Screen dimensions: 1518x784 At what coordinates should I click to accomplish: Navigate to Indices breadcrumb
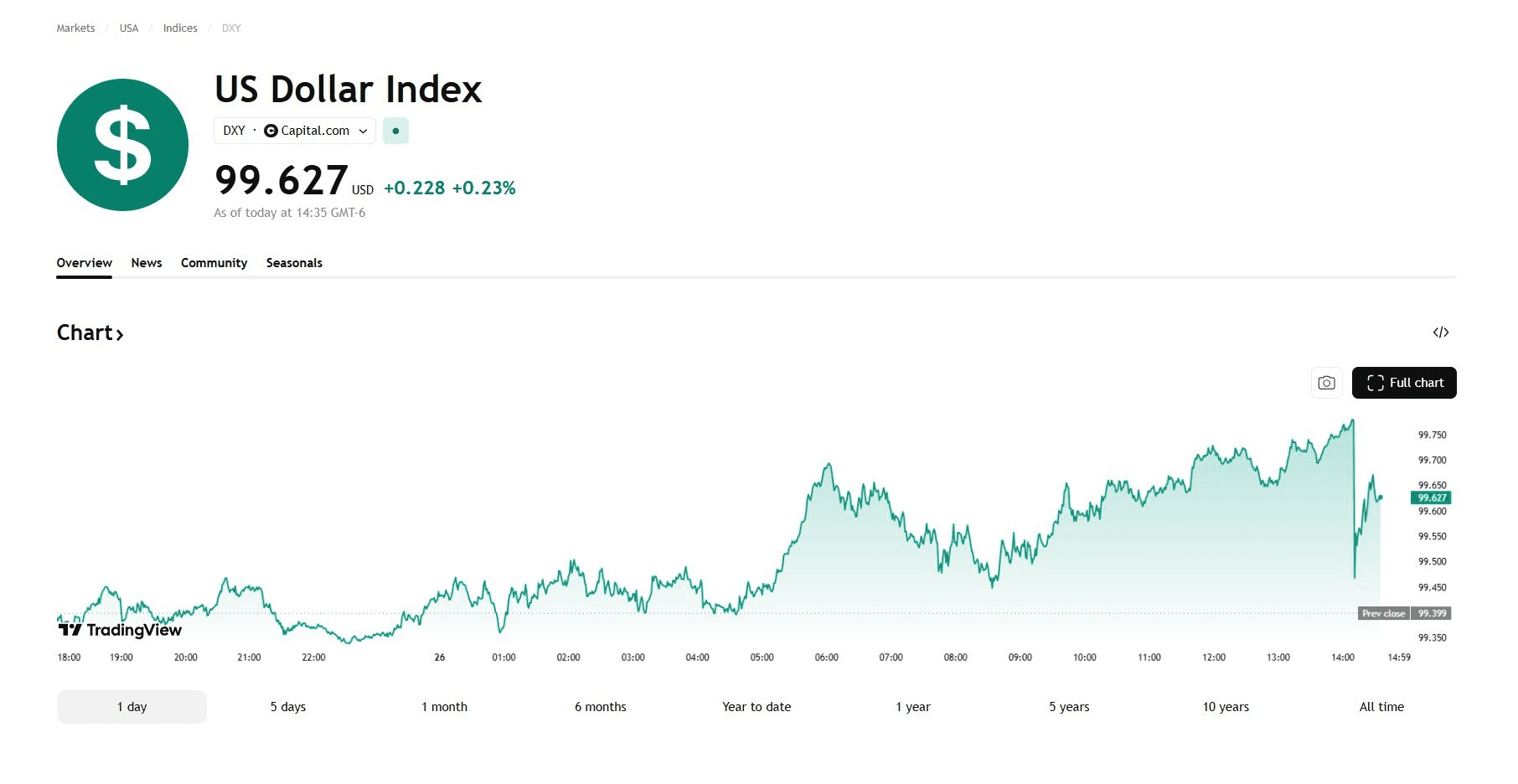click(x=180, y=28)
